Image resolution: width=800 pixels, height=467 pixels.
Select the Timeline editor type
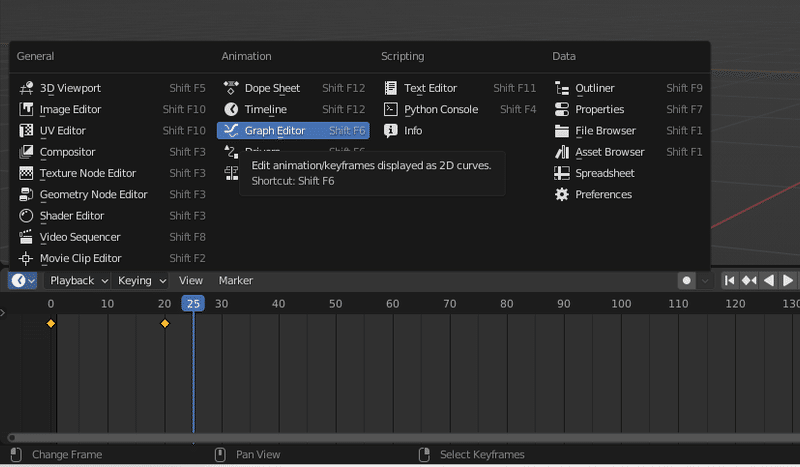click(293, 109)
